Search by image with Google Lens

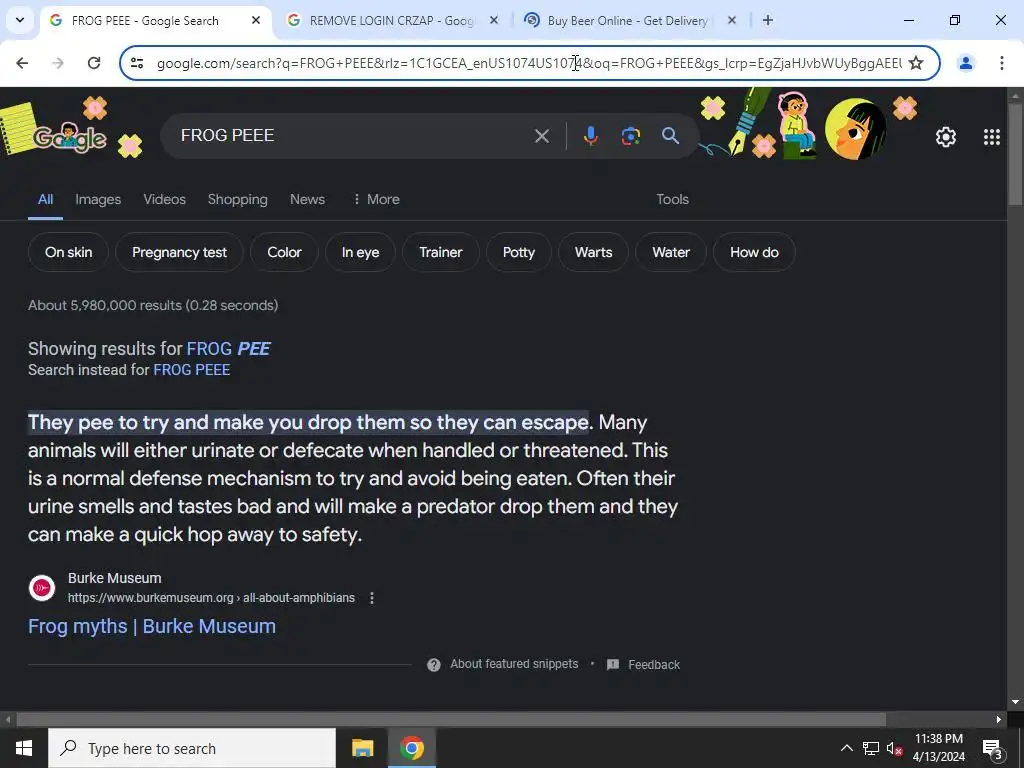[630, 136]
